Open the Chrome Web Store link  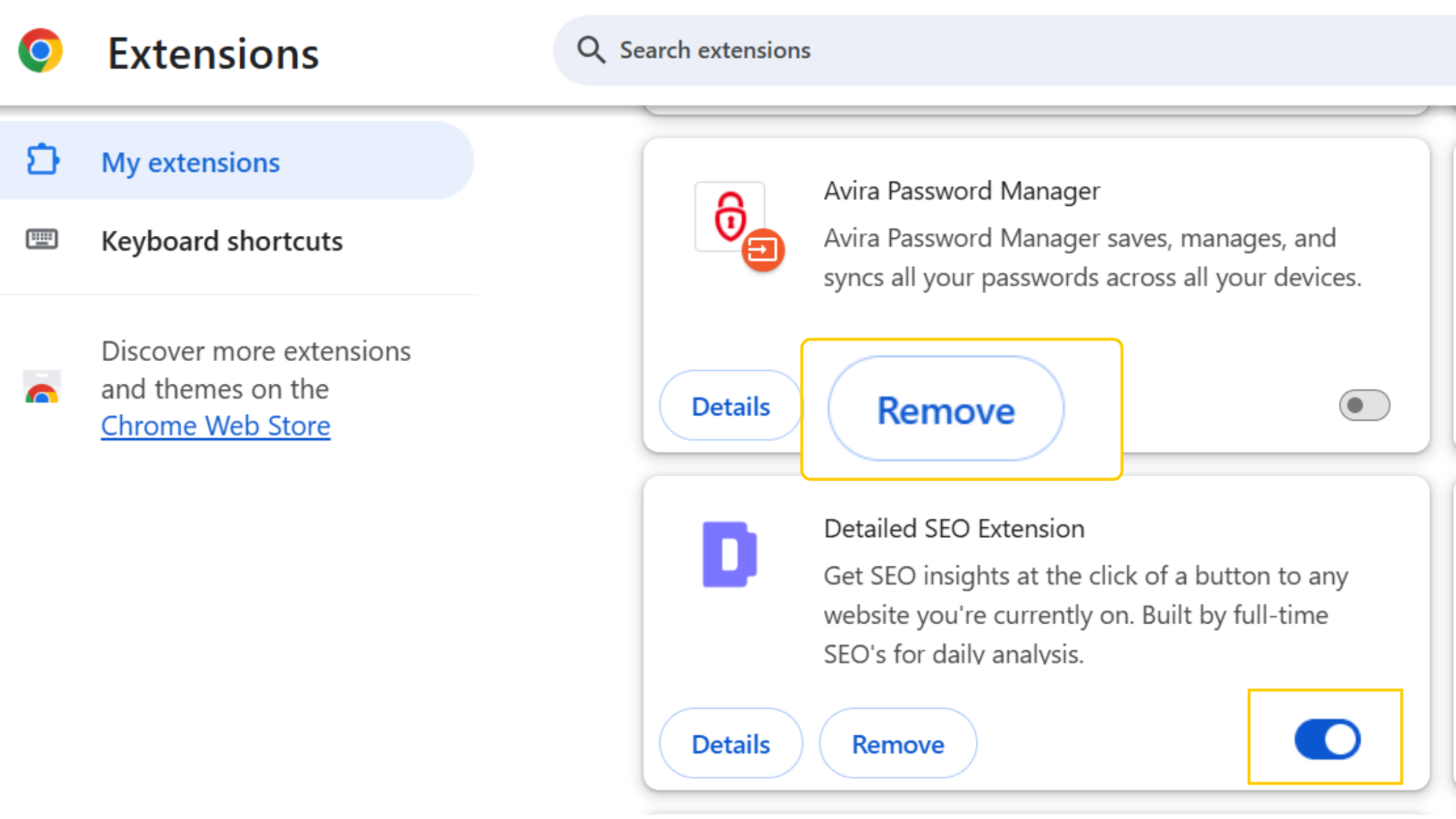click(215, 425)
